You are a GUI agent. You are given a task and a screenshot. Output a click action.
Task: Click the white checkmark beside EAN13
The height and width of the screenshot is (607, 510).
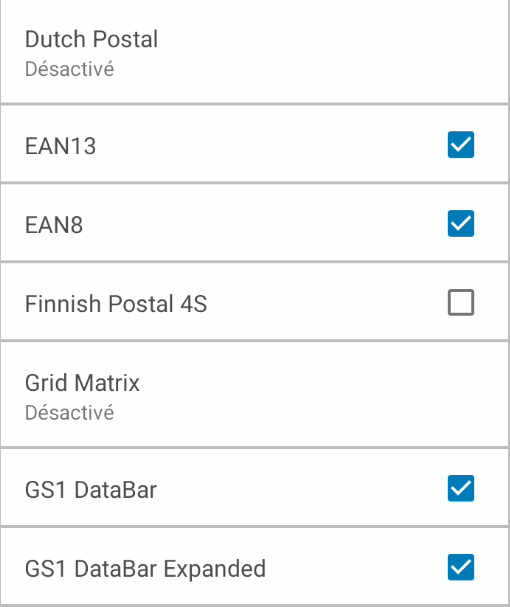point(461,145)
